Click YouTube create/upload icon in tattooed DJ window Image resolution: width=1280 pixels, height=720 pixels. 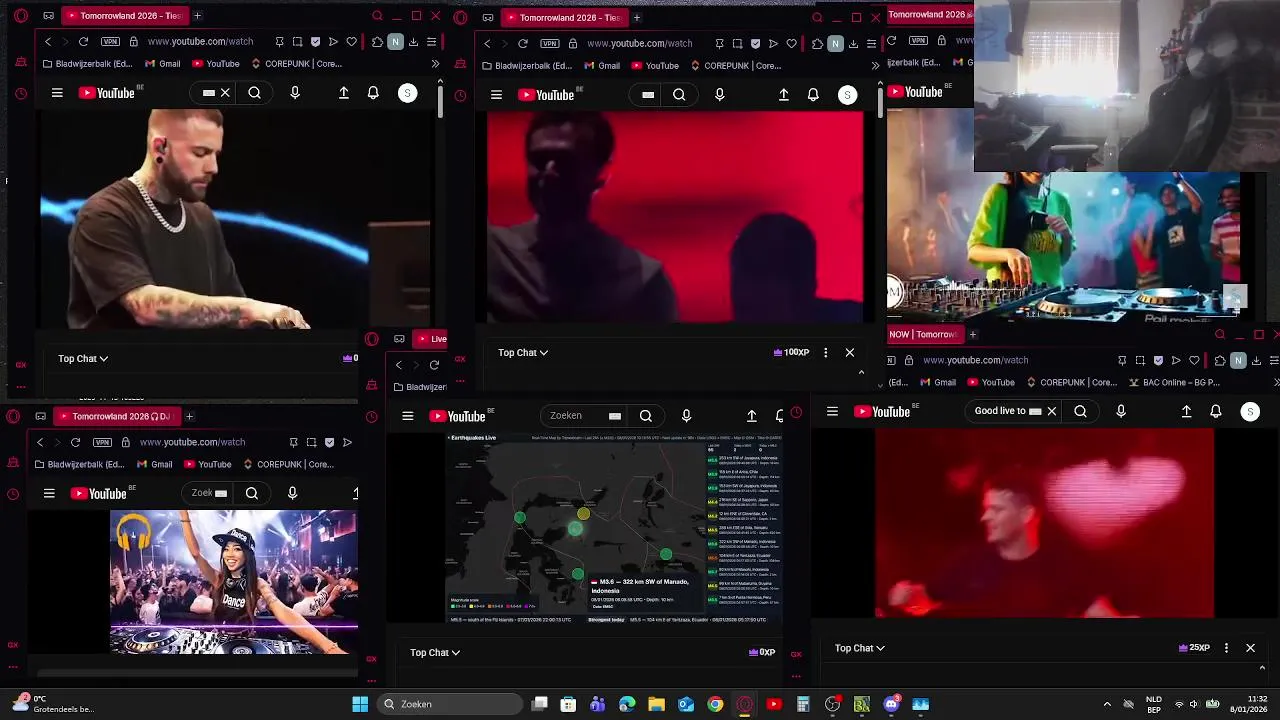(x=343, y=93)
